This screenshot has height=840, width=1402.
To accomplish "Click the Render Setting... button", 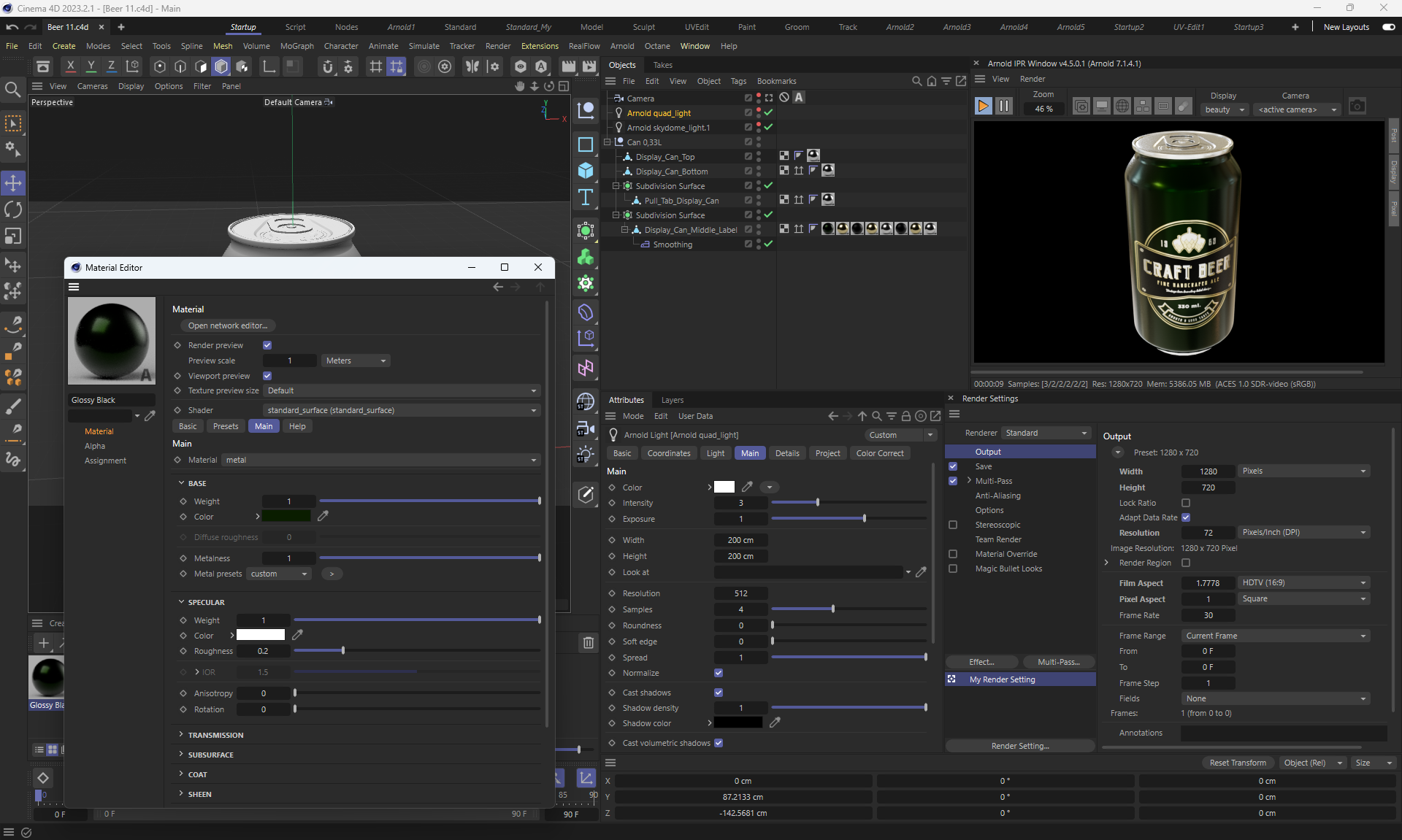I will (x=1020, y=746).
